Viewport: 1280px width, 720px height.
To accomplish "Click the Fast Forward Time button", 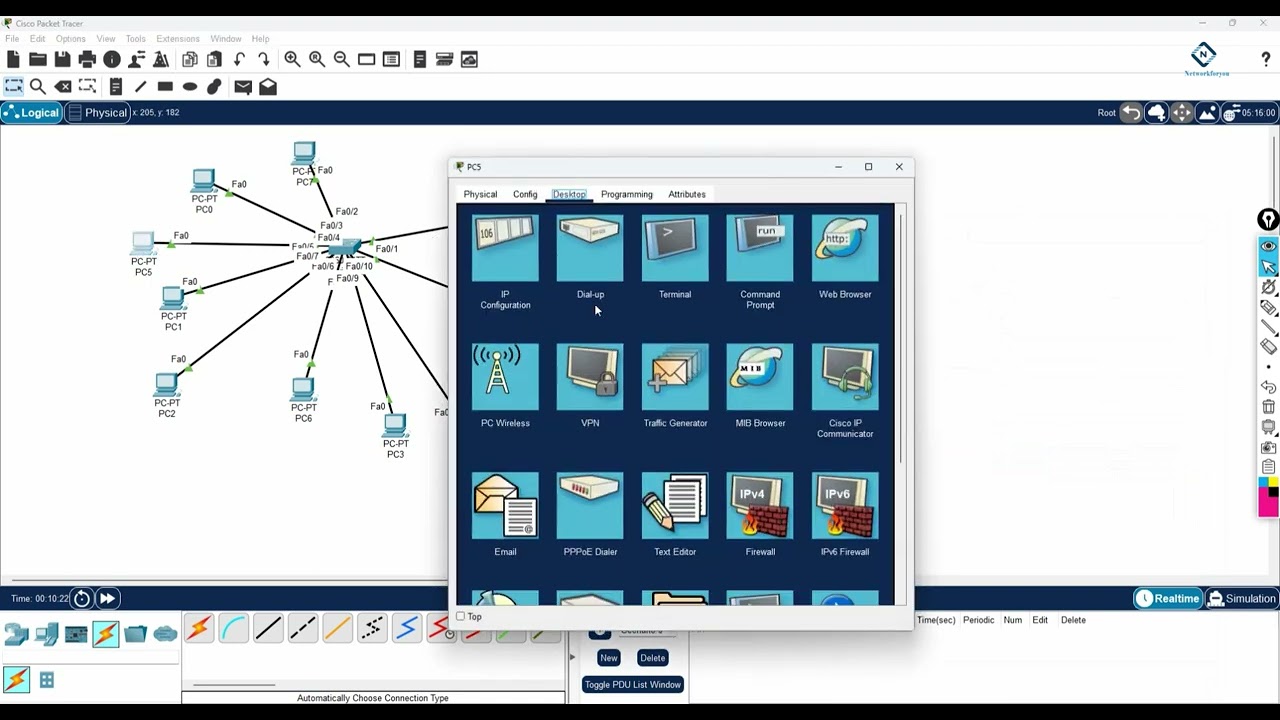I will 107,599.
